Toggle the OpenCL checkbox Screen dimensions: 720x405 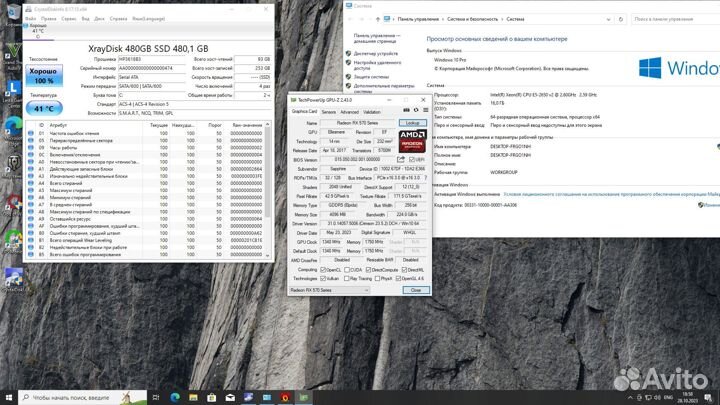(323, 270)
